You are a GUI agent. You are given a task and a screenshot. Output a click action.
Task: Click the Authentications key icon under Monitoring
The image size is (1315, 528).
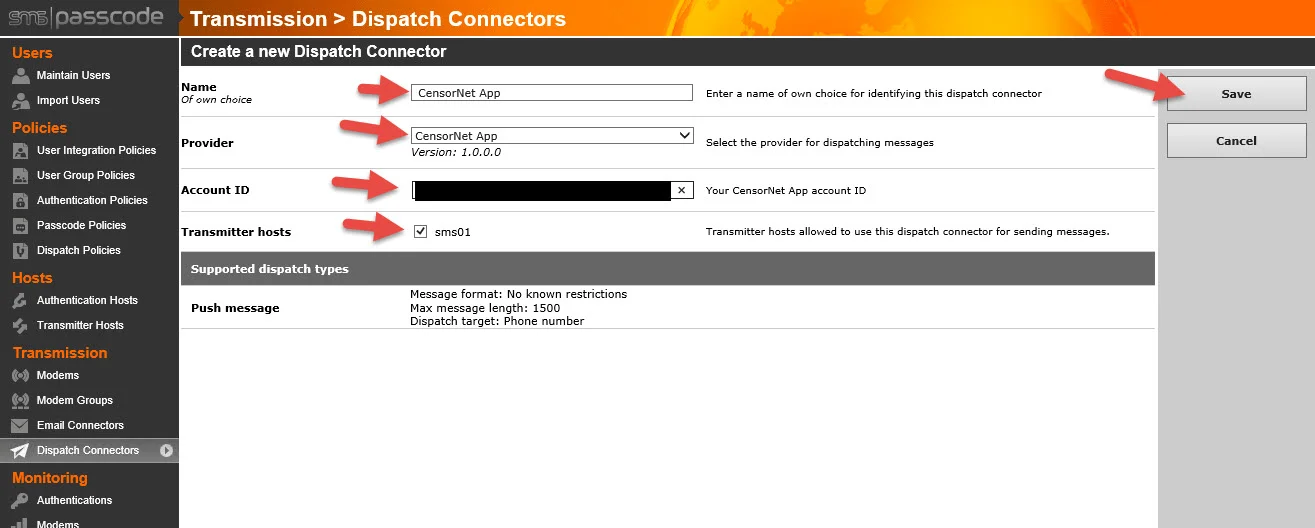[19, 501]
